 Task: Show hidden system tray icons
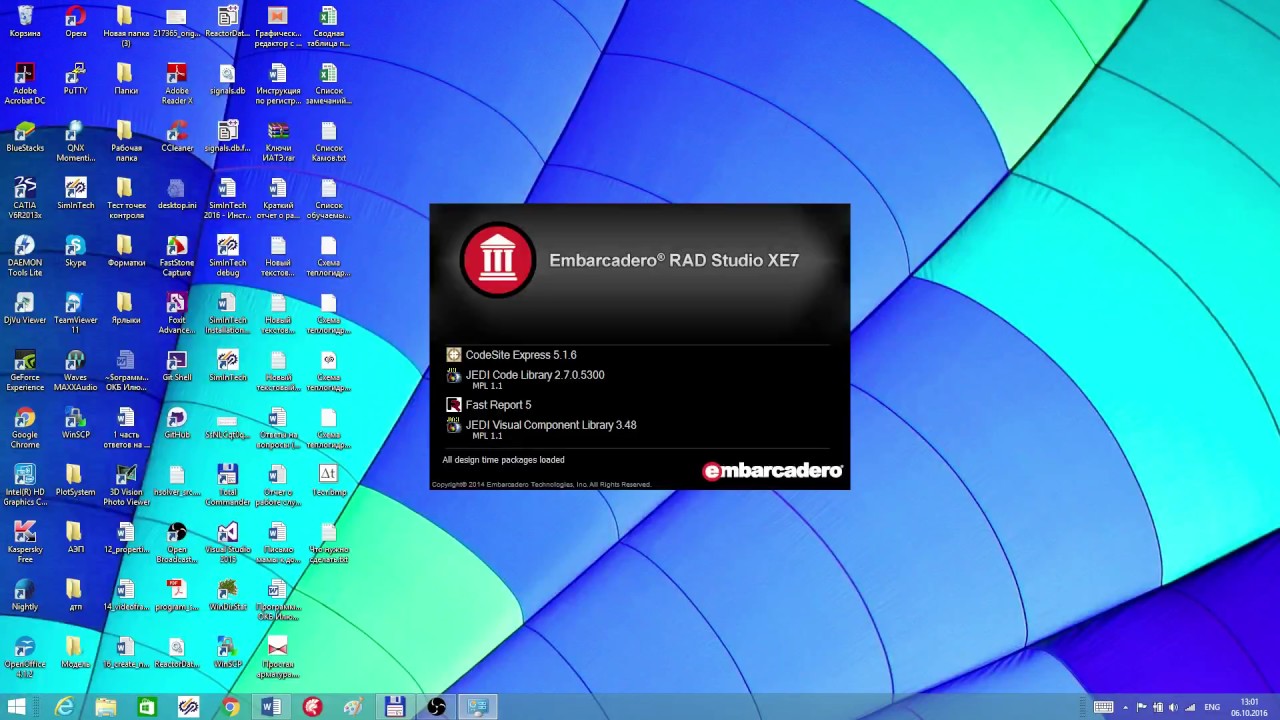pyautogui.click(x=1125, y=707)
